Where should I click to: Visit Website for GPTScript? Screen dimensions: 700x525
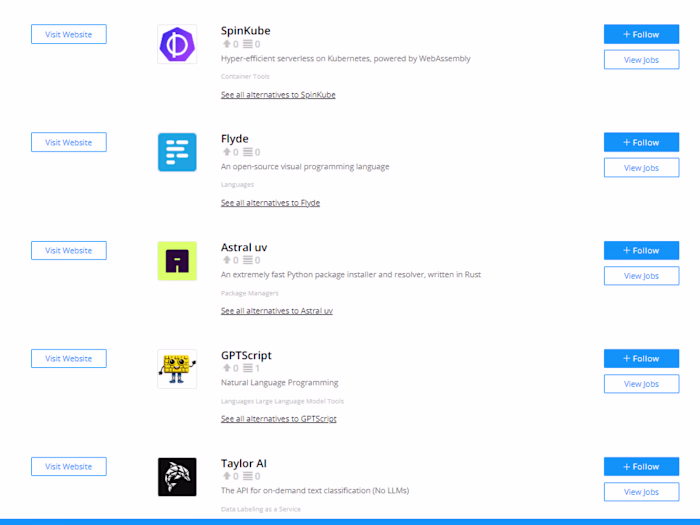(x=69, y=358)
